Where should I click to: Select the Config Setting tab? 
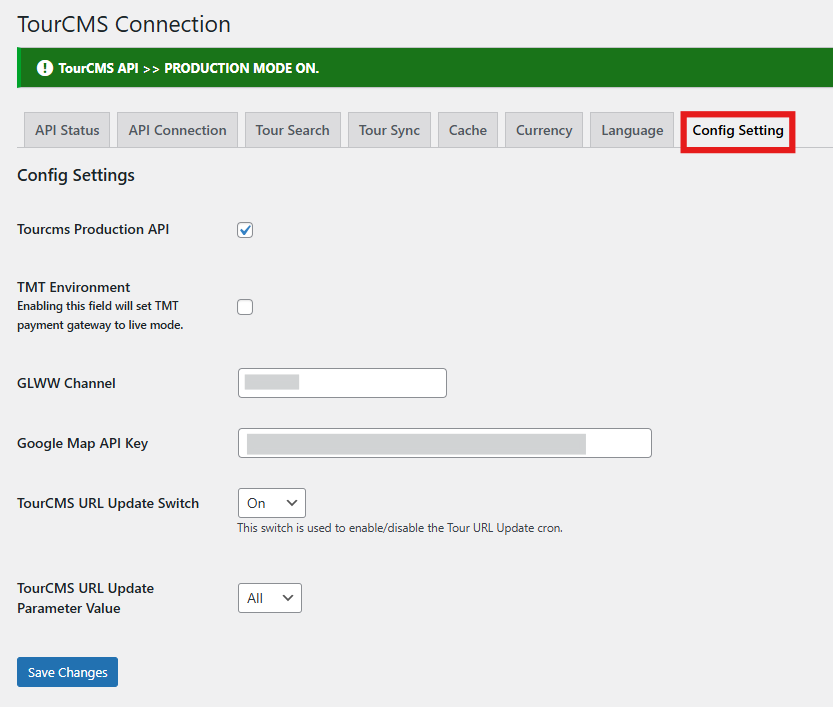[x=738, y=131]
